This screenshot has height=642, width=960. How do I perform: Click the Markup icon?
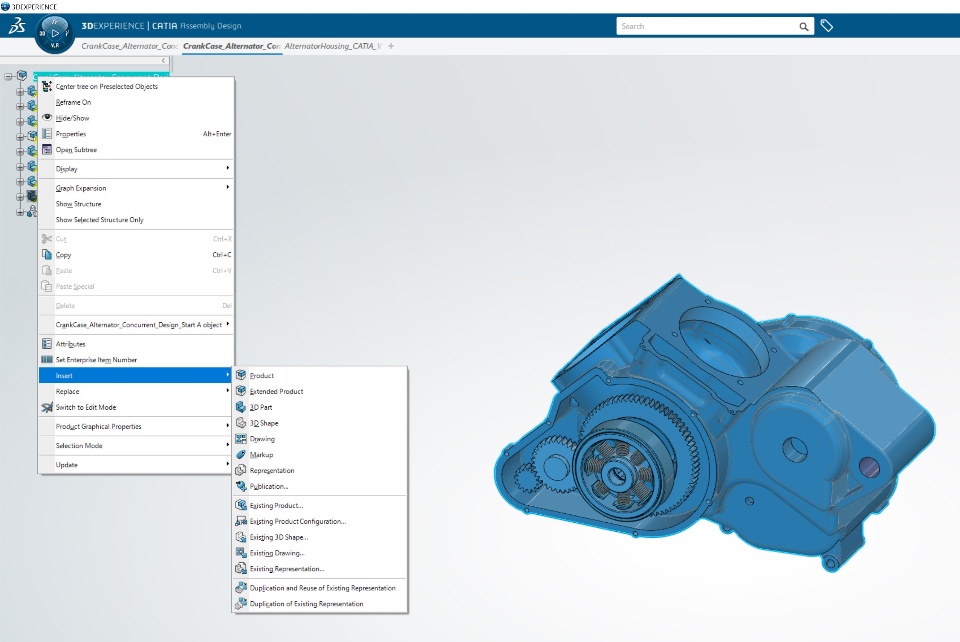pyautogui.click(x=241, y=455)
